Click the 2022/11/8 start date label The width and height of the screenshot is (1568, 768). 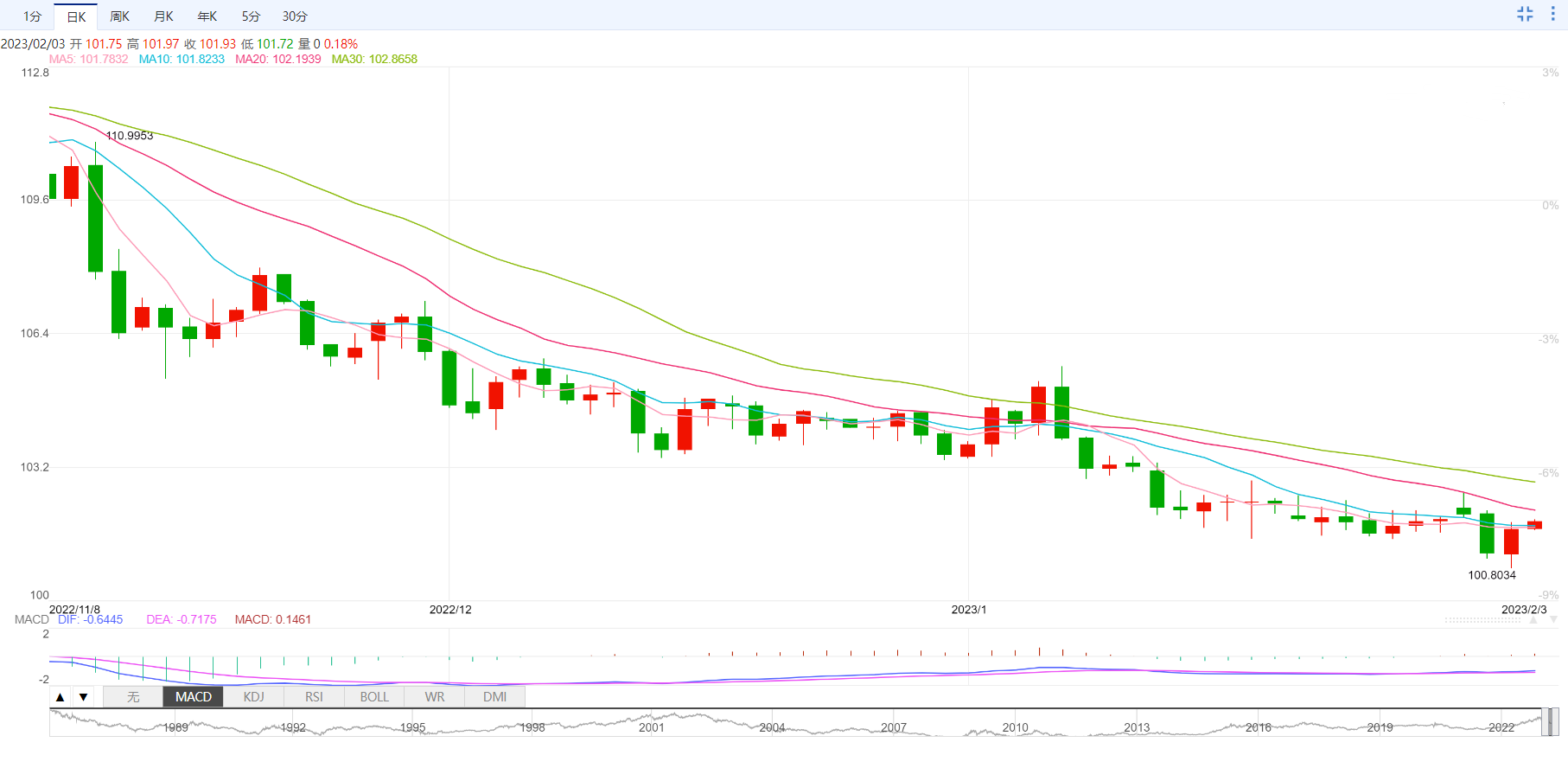tap(74, 610)
